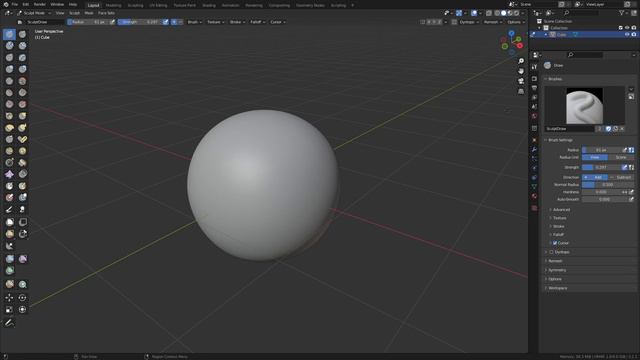Click the pan view hand icon
The image size is (640, 360).
521,71
